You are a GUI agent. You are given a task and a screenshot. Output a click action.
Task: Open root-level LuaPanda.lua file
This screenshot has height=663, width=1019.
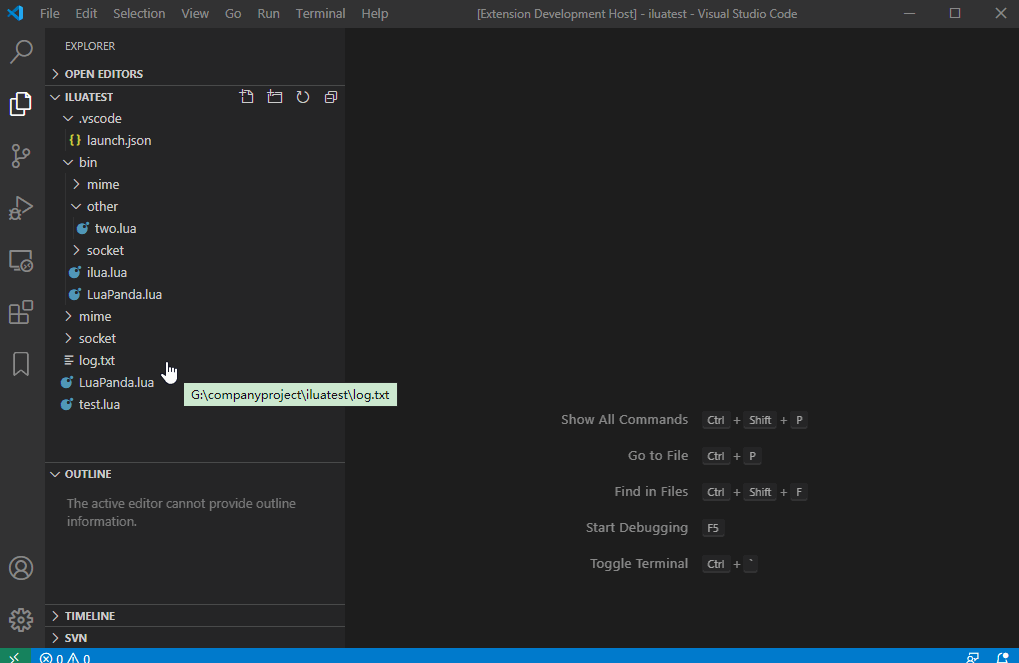pos(195,383)
